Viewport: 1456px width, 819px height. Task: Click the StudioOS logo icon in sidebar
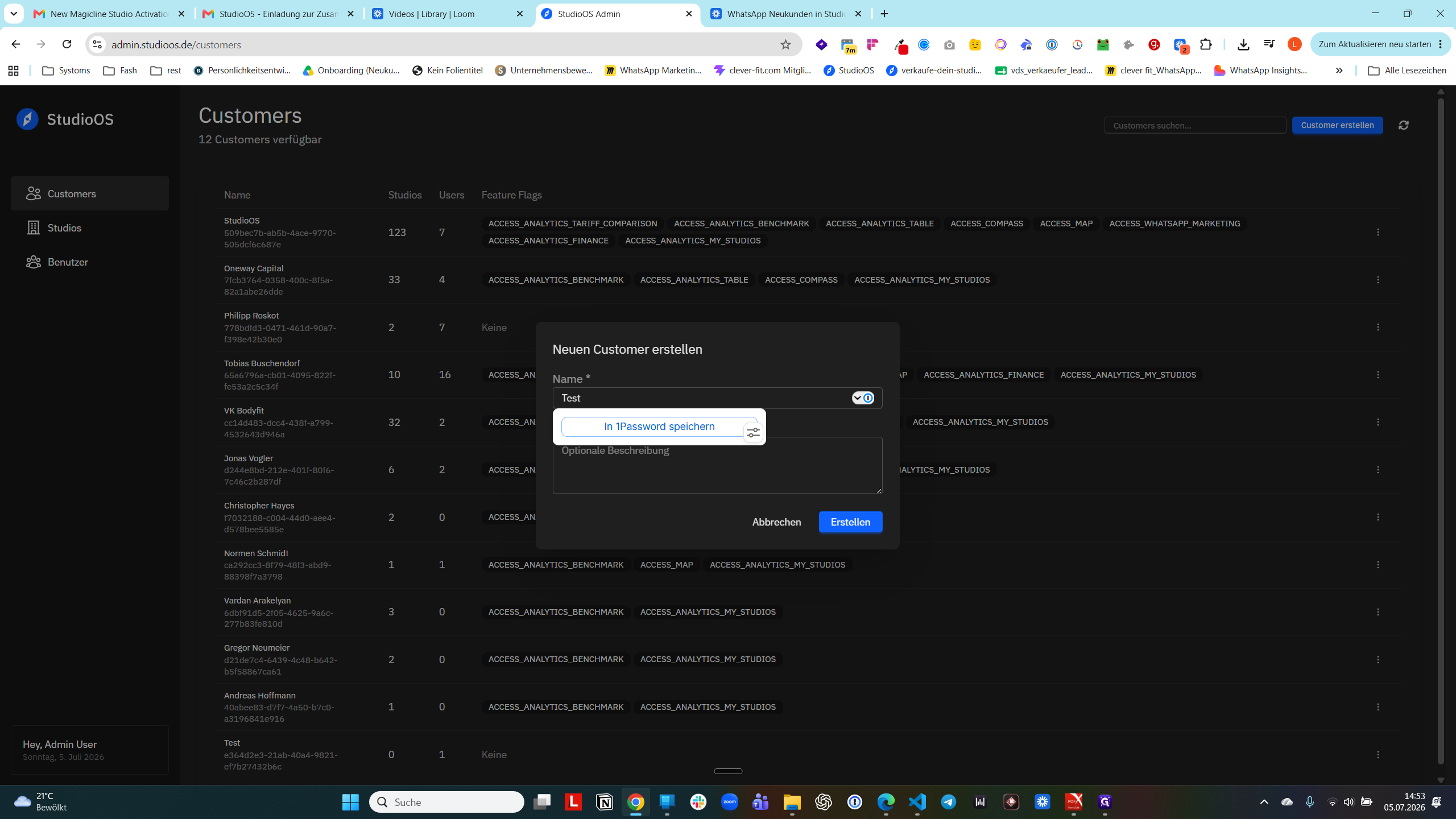pyautogui.click(x=27, y=119)
